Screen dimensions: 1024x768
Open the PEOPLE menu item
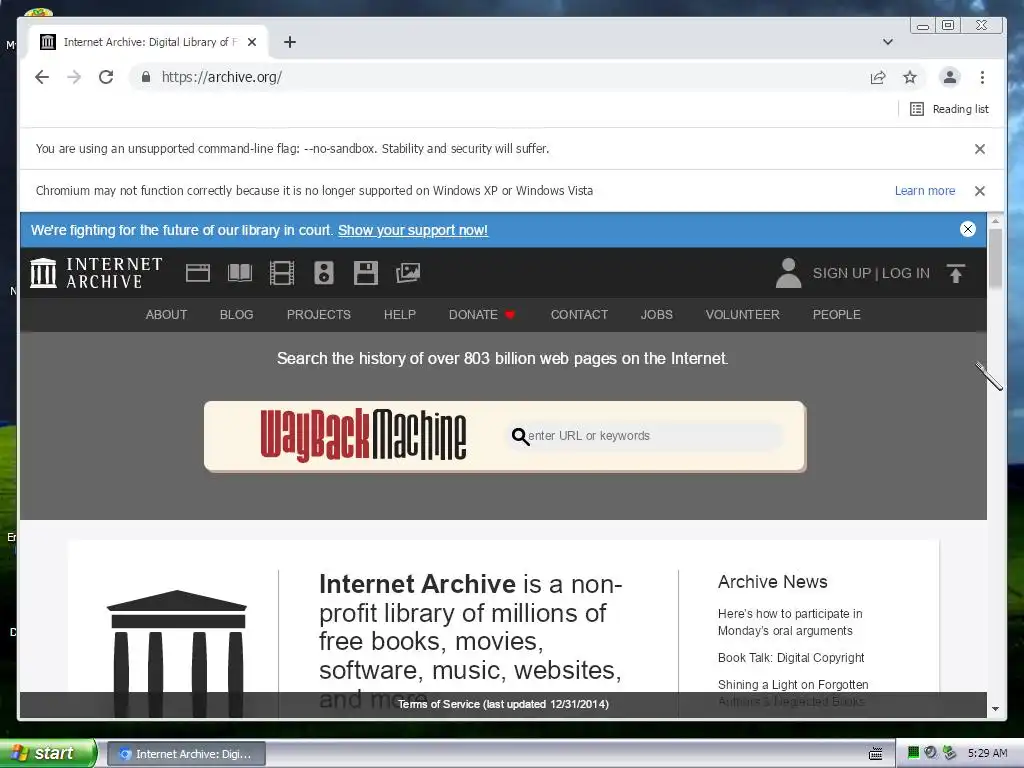pyautogui.click(x=837, y=315)
